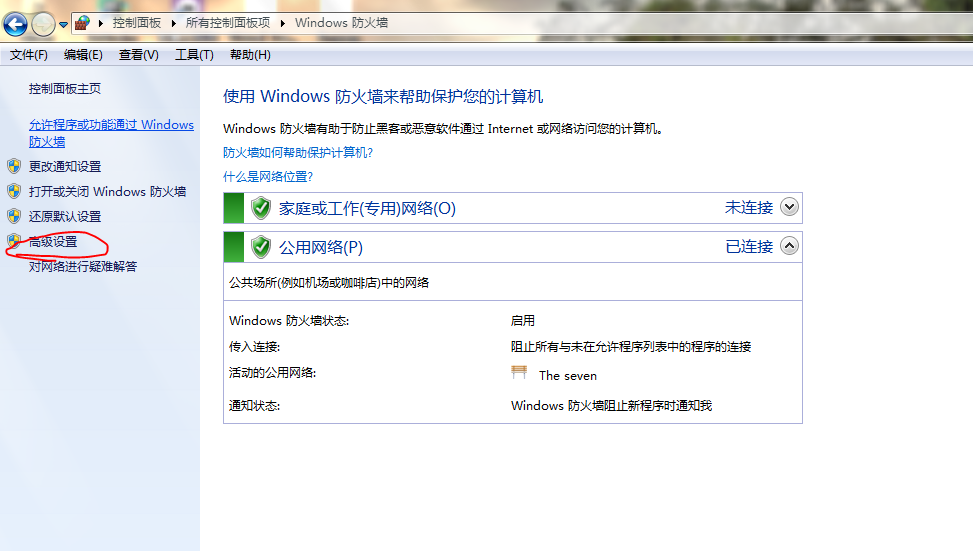Image resolution: width=973 pixels, height=551 pixels.
Task: Click green shield icon for 公用网络
Action: coord(261,247)
